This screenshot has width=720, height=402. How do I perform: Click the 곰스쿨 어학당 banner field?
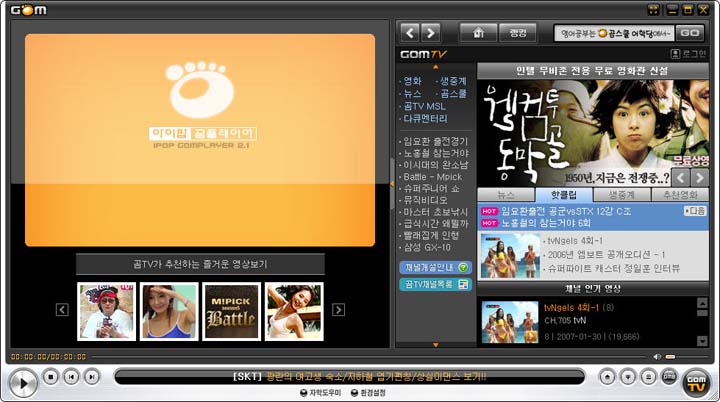[x=614, y=33]
